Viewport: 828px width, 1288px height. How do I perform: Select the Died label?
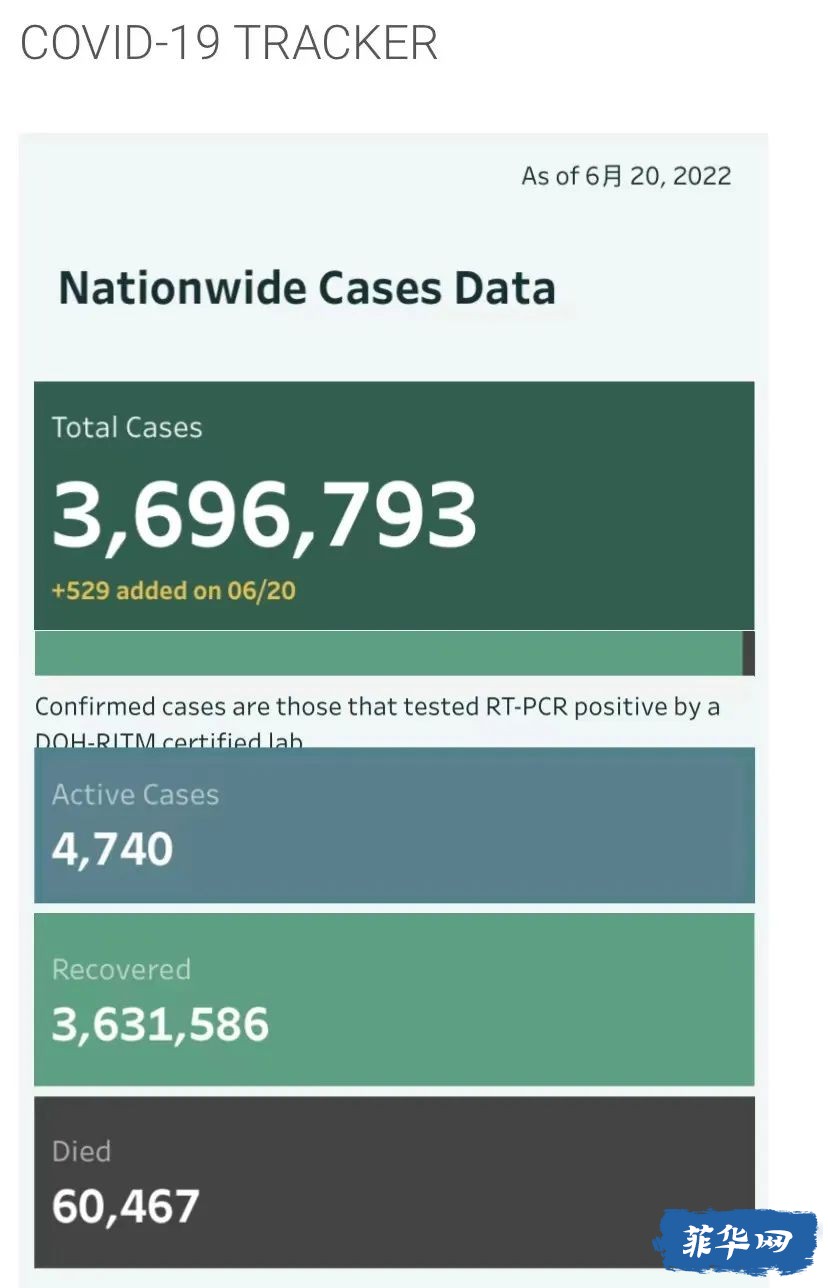pyautogui.click(x=81, y=1152)
